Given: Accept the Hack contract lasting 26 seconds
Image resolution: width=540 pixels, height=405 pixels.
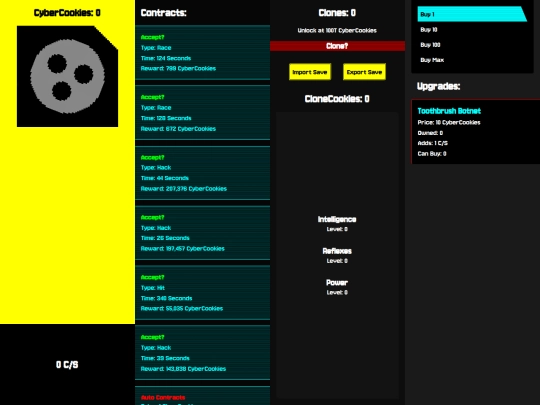Looking at the screenshot, I should pos(153,217).
